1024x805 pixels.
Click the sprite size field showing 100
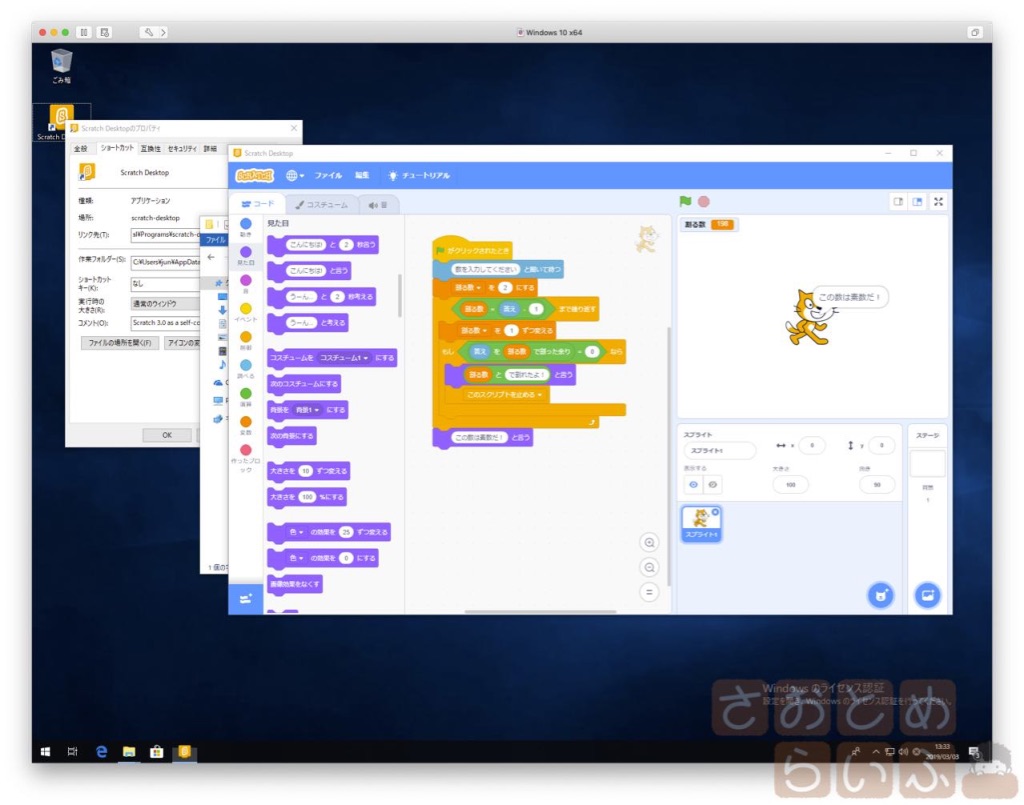click(x=791, y=484)
